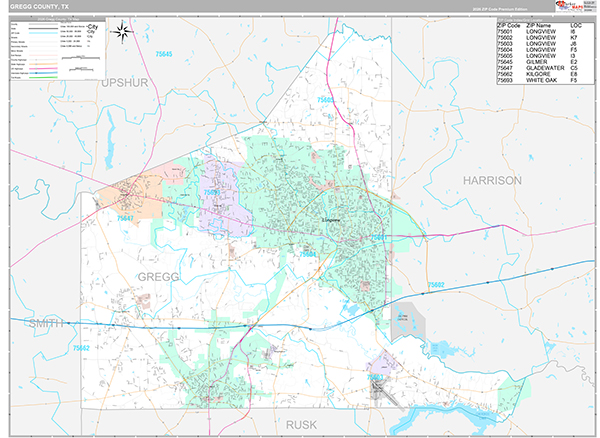The image size is (600, 438).
Task: Select the 75601 Longview row in ZIP table
Action: (x=540, y=31)
